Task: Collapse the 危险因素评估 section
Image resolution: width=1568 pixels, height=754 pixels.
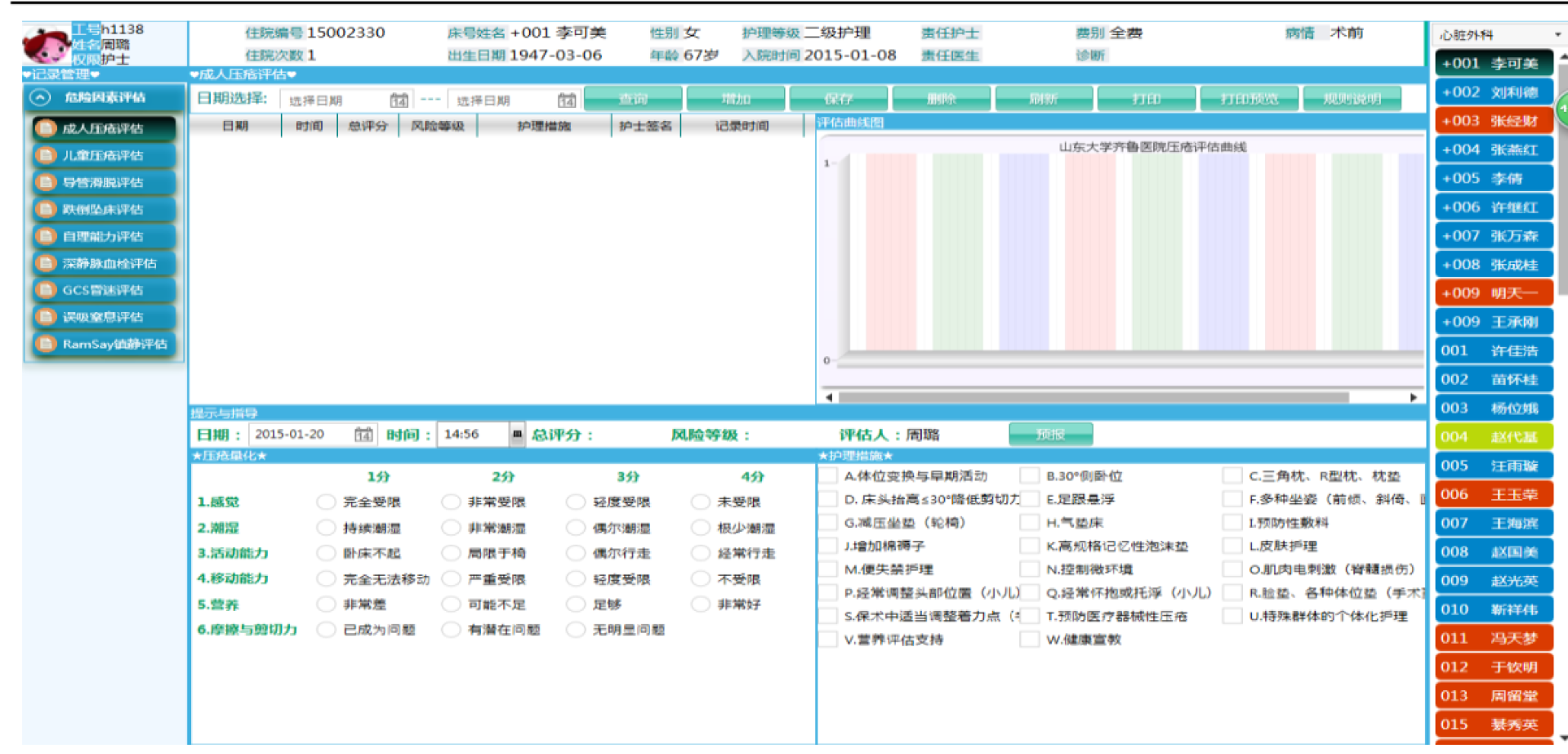Action: click(x=39, y=97)
